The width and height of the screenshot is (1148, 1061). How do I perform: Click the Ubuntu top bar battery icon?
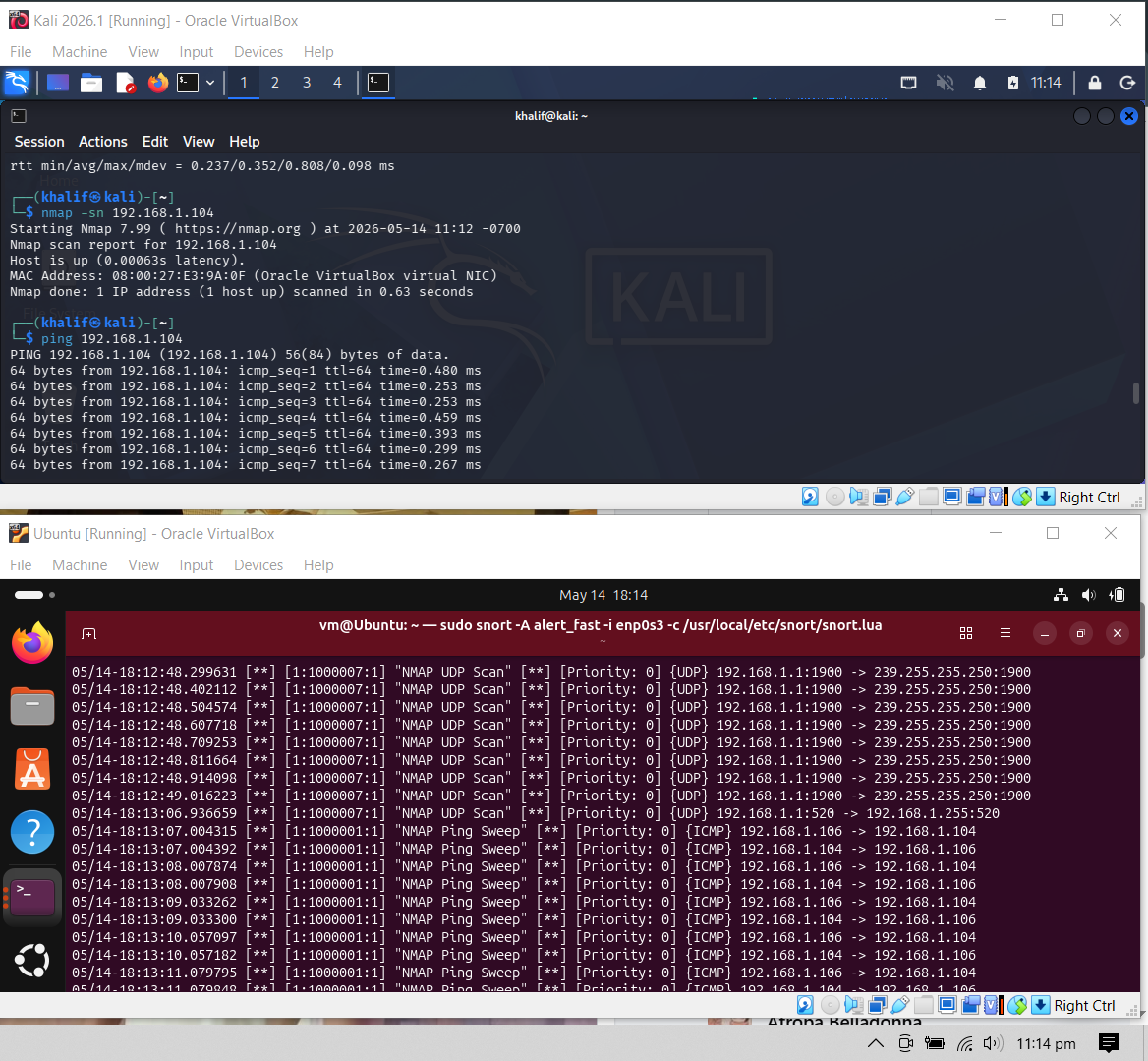[1118, 595]
